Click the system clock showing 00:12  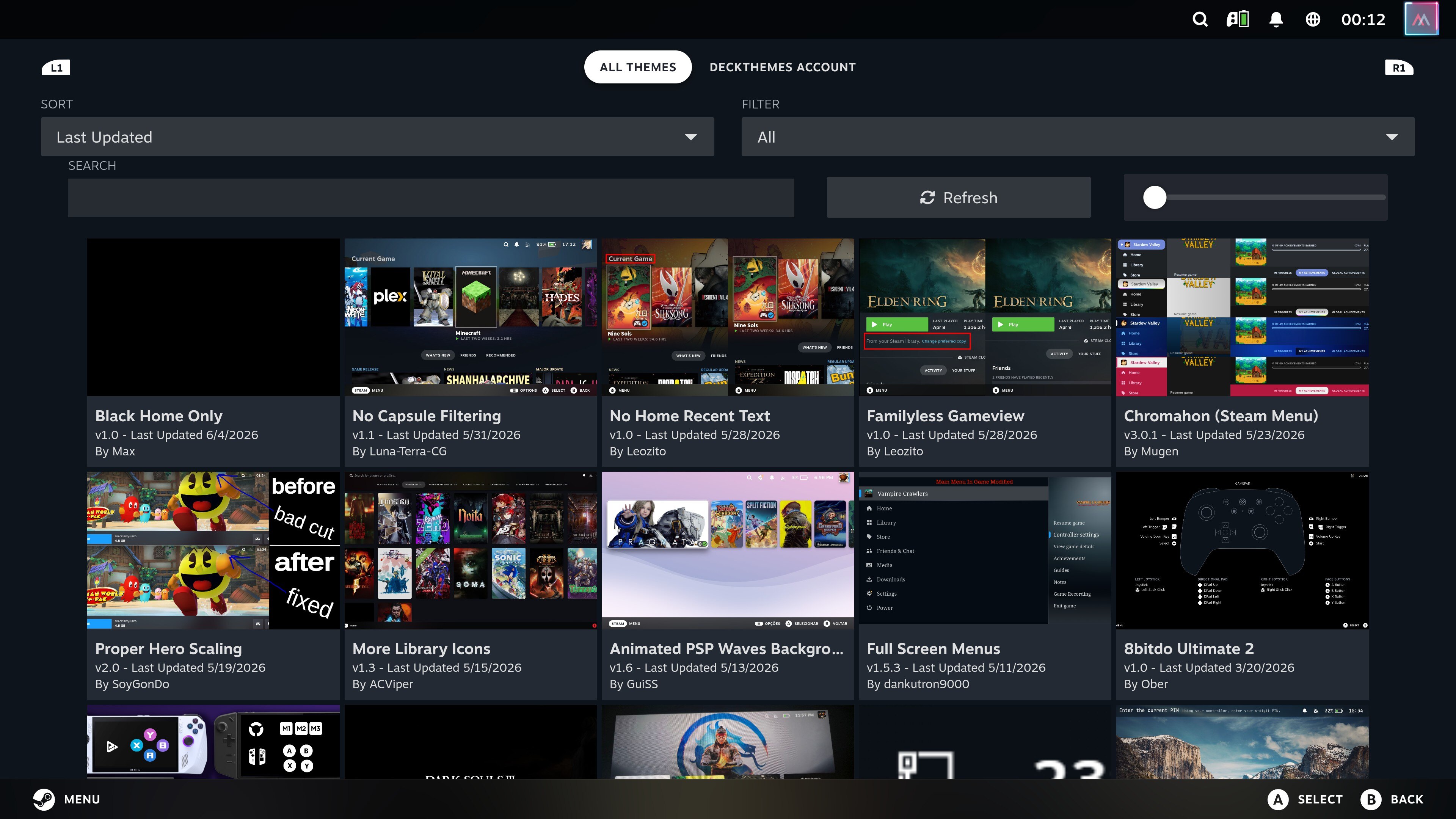coord(1363,20)
